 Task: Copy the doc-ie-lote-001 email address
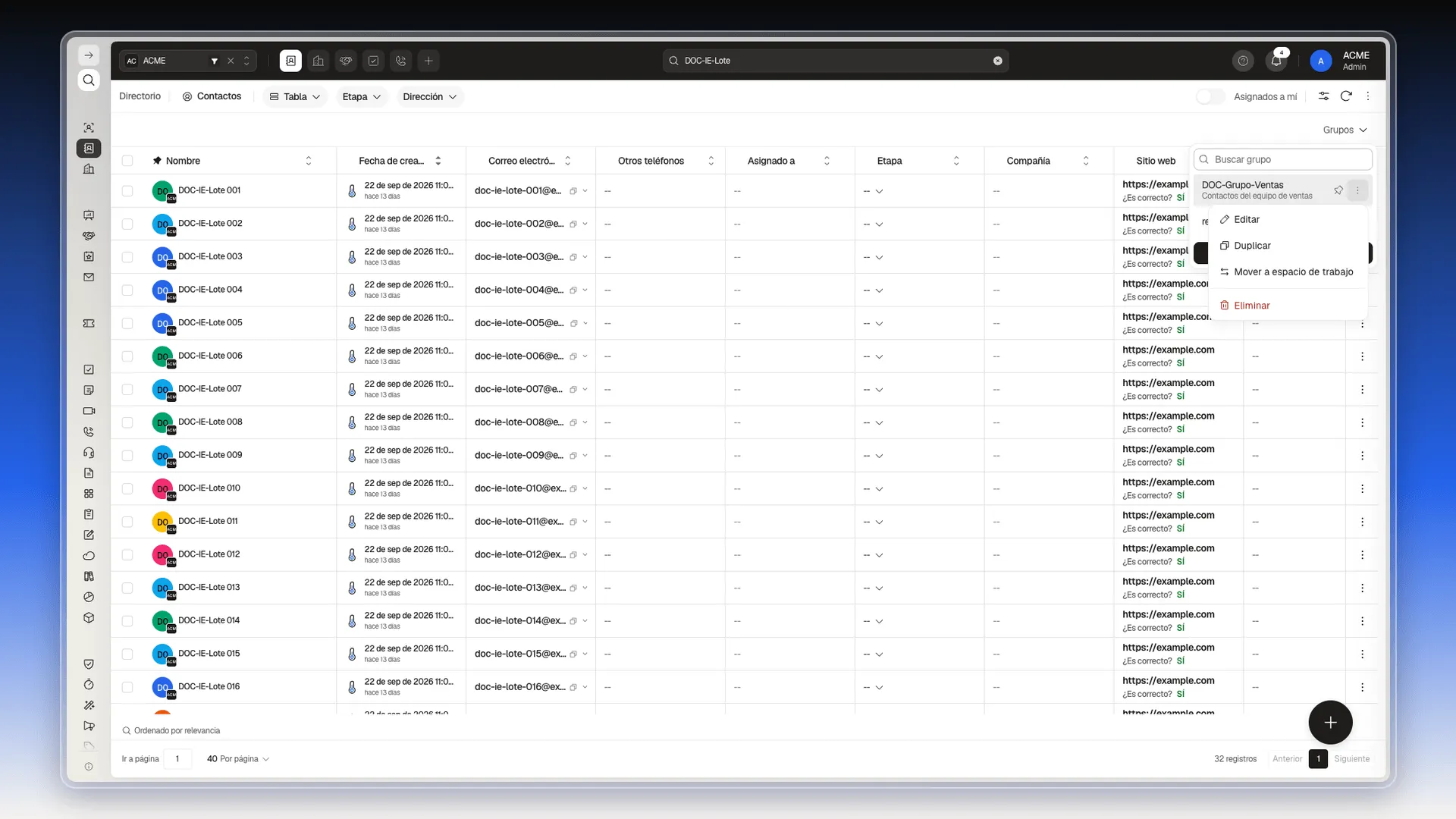(573, 191)
